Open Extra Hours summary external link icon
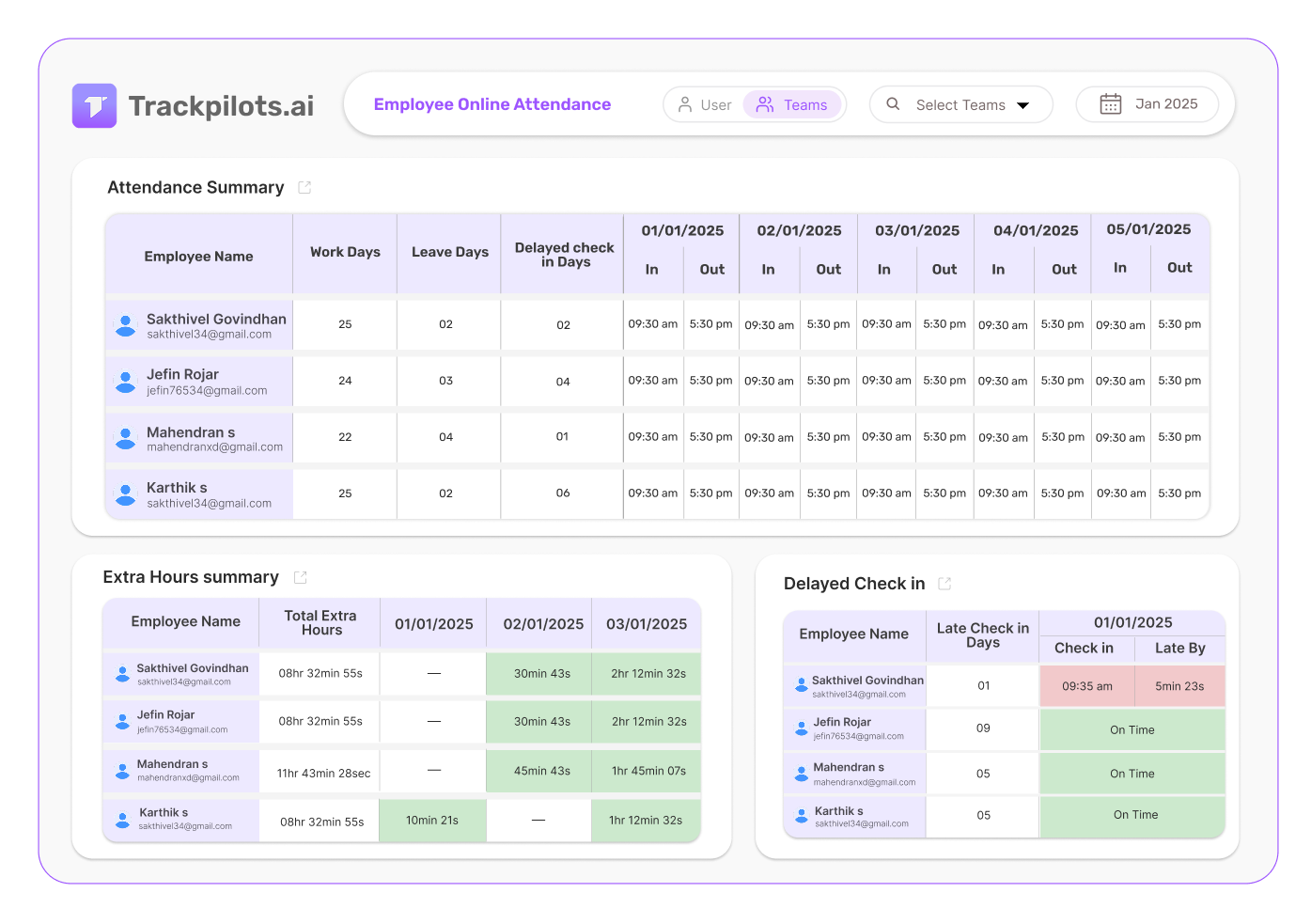This screenshot has height=924, width=1311. pyautogui.click(x=301, y=577)
